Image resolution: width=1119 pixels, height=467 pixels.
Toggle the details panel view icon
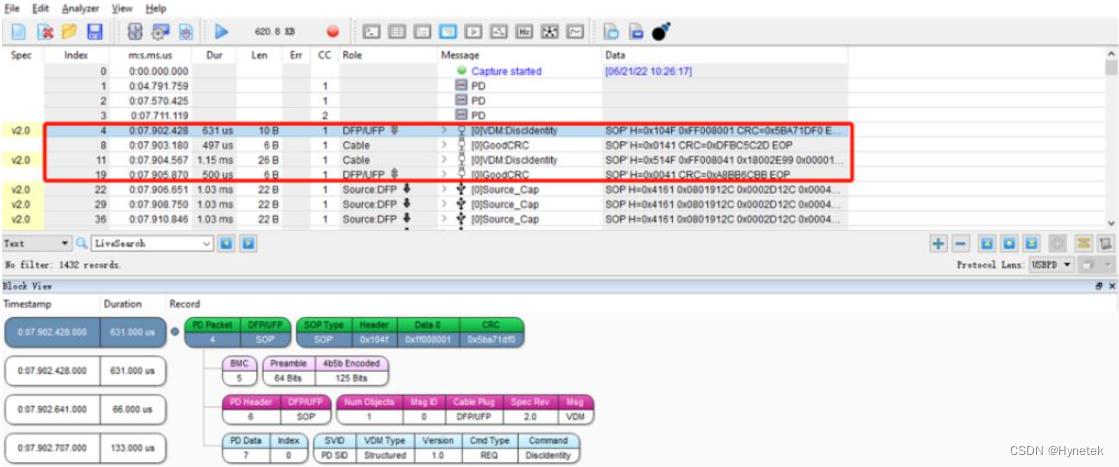point(422,31)
